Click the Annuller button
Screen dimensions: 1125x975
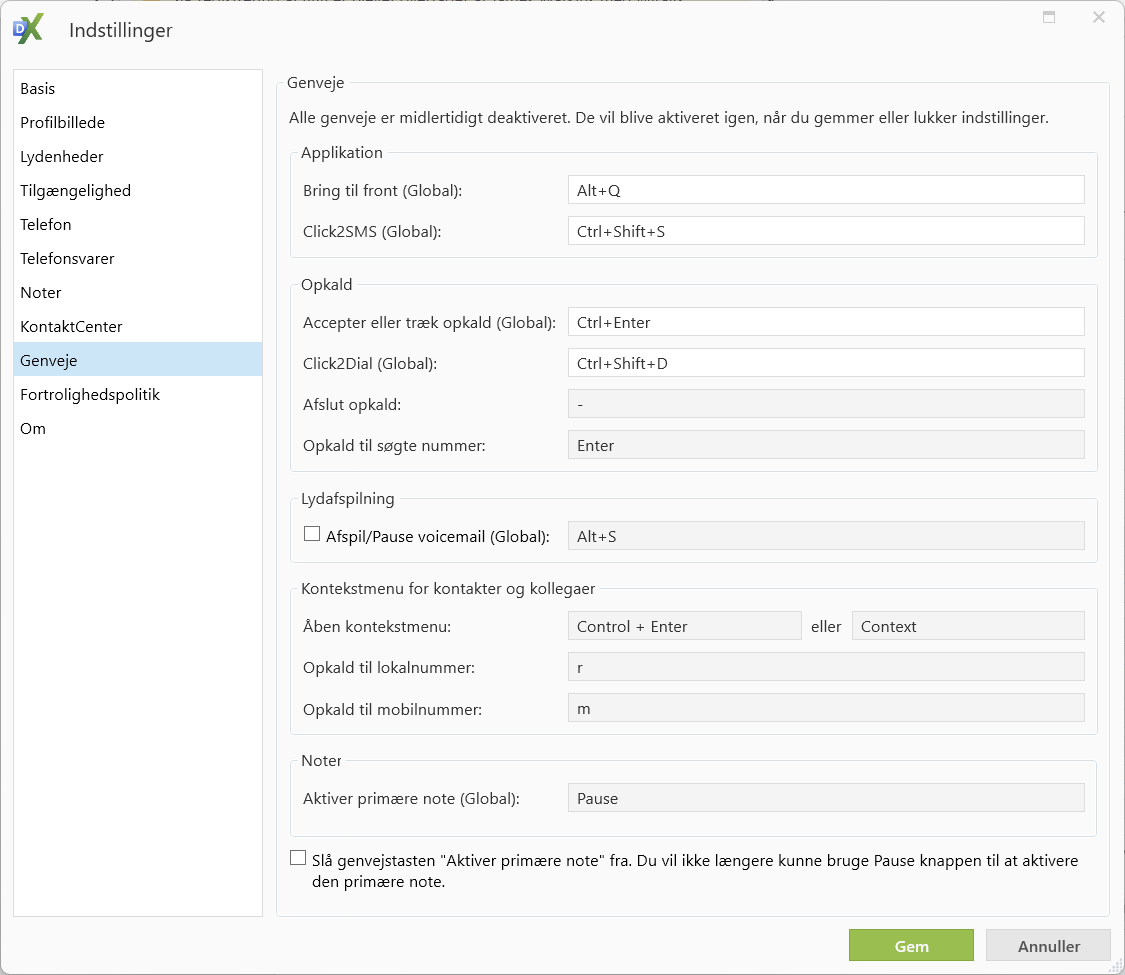[1048, 946]
